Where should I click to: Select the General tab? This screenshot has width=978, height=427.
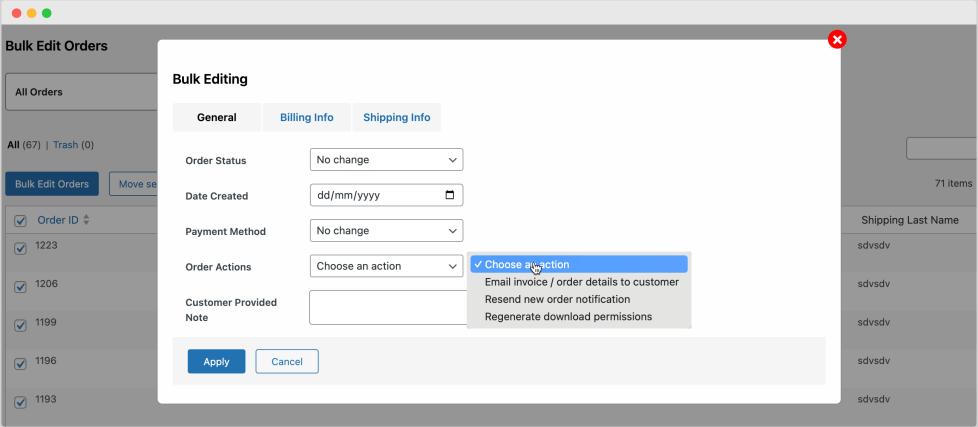[x=216, y=117]
